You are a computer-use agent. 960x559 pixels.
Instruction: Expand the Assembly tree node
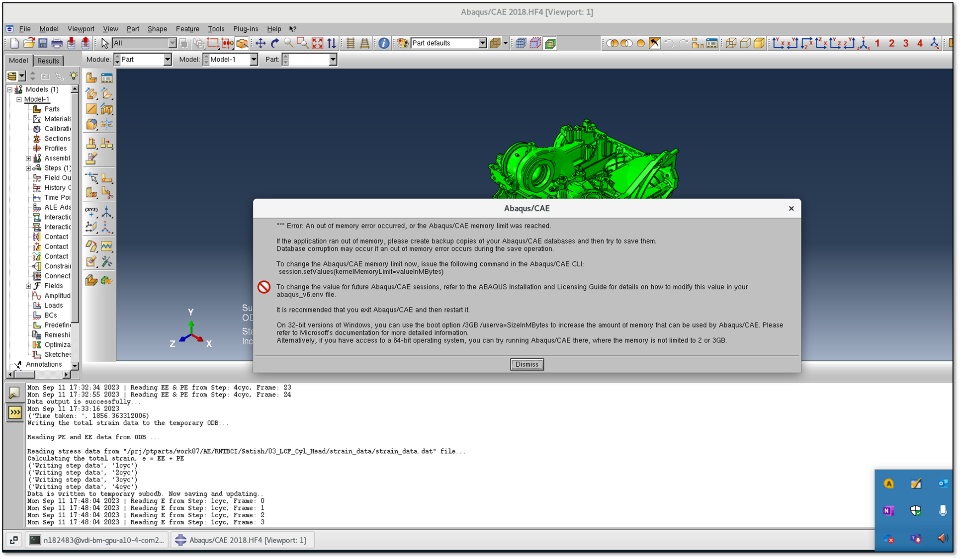[x=28, y=158]
